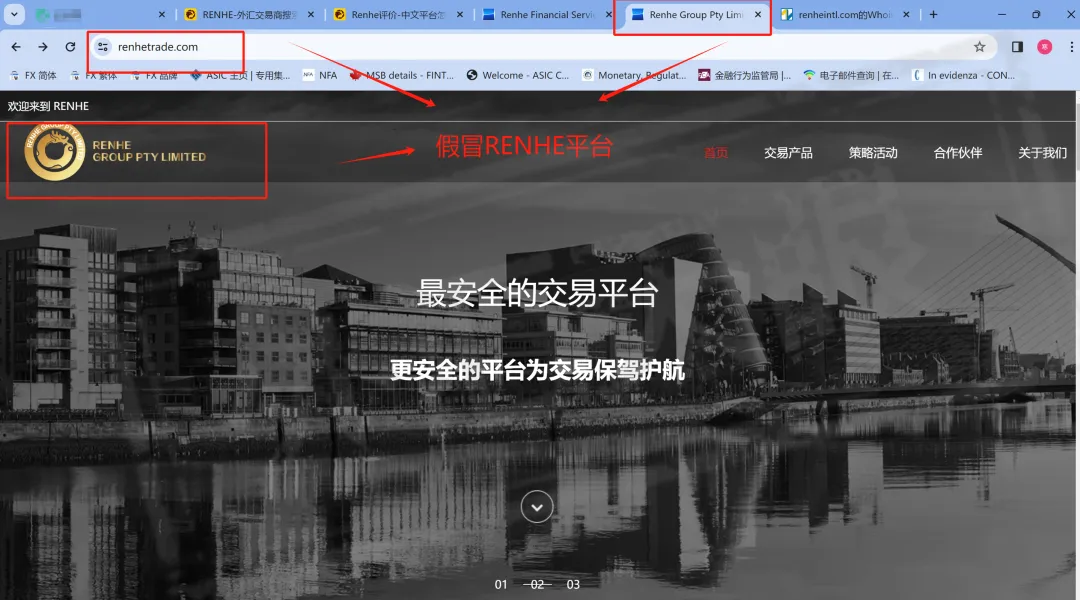Close the Renhe Financial Services tab
The width and height of the screenshot is (1080, 600).
pyautogui.click(x=608, y=14)
